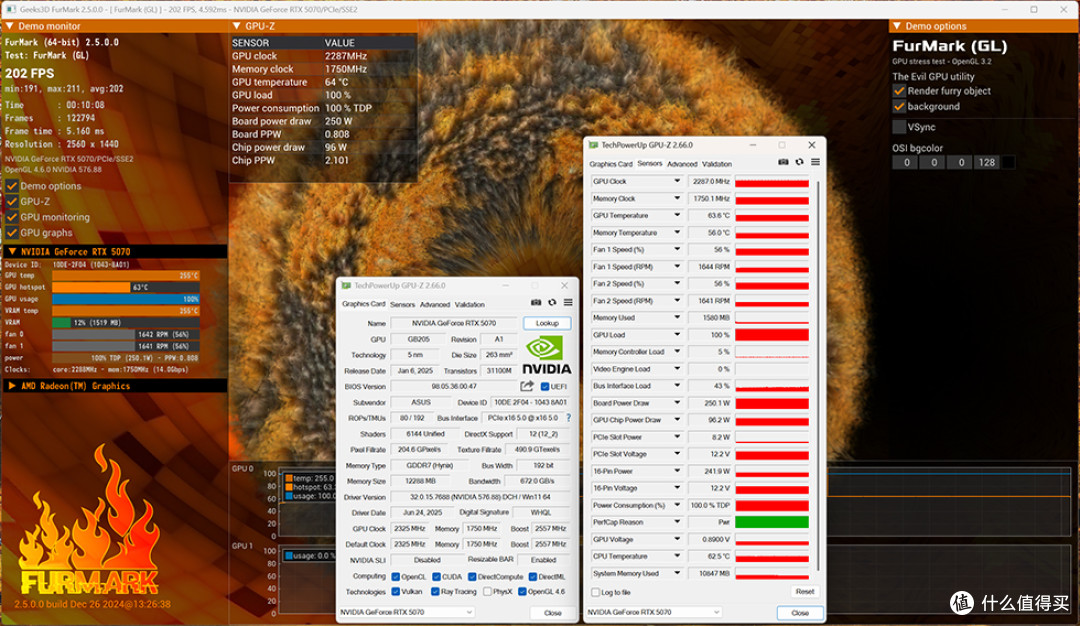The image size is (1080, 626).
Task: Toggle the GPU-Z checkbox in Demo monitor
Action: pos(12,201)
